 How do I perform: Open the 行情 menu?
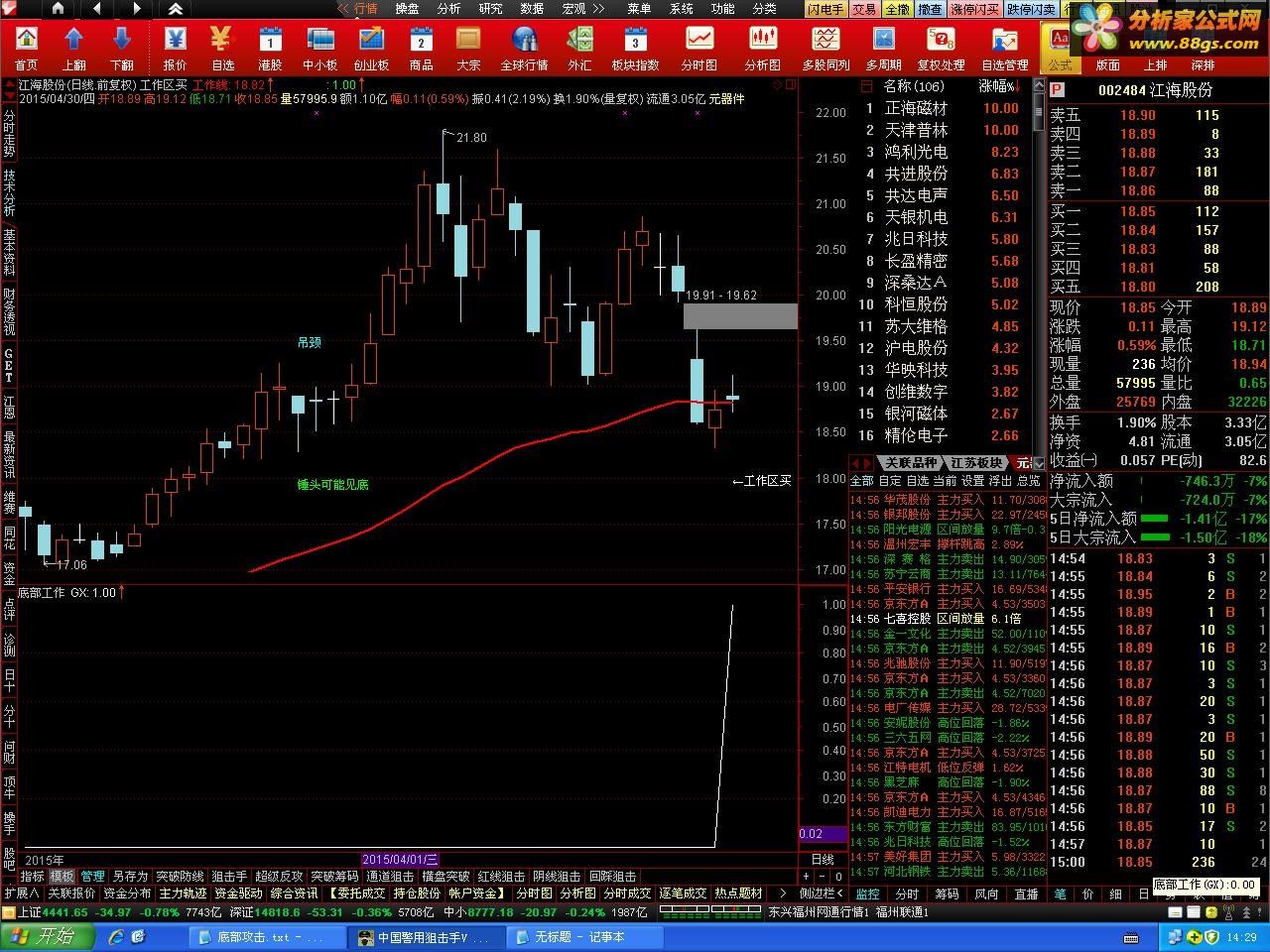click(x=366, y=9)
